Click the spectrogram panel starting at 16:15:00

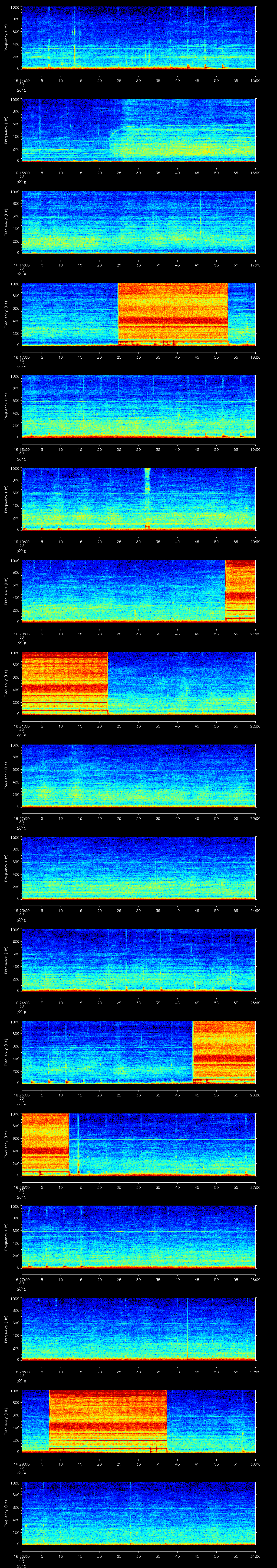[138, 130]
